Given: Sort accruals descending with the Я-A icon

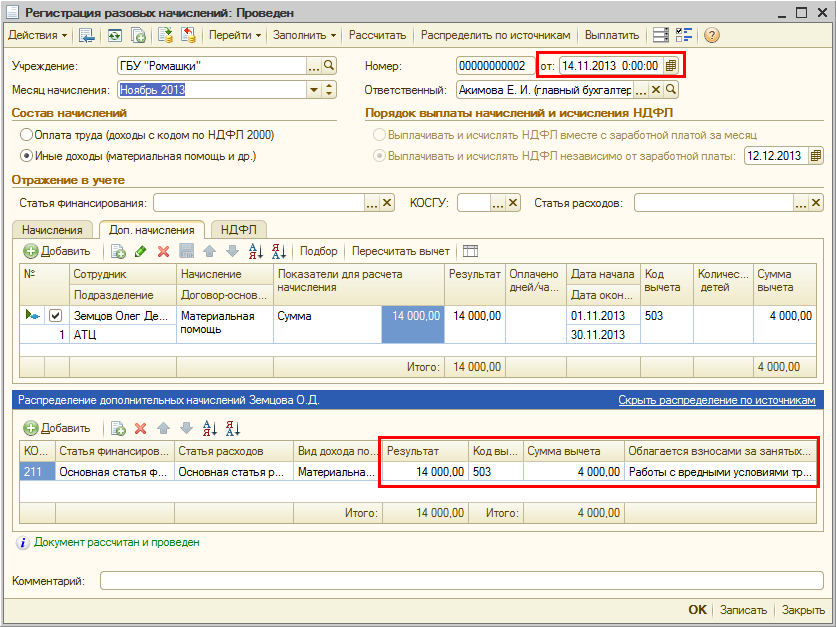Looking at the screenshot, I should [278, 251].
